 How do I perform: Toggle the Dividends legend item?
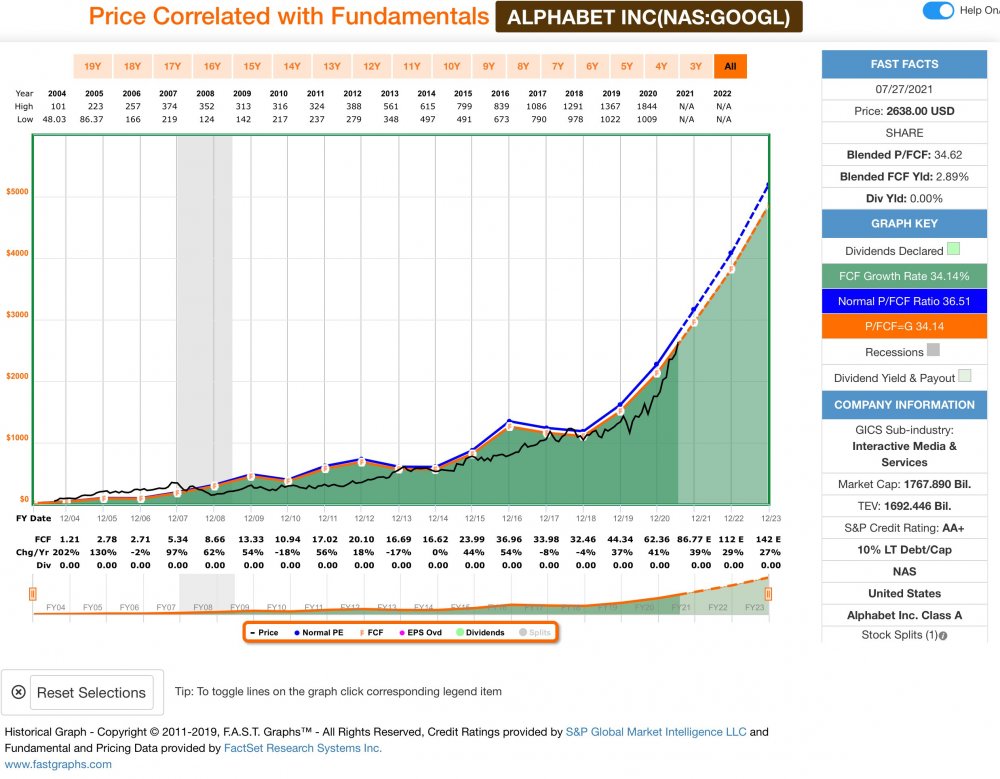click(x=480, y=632)
